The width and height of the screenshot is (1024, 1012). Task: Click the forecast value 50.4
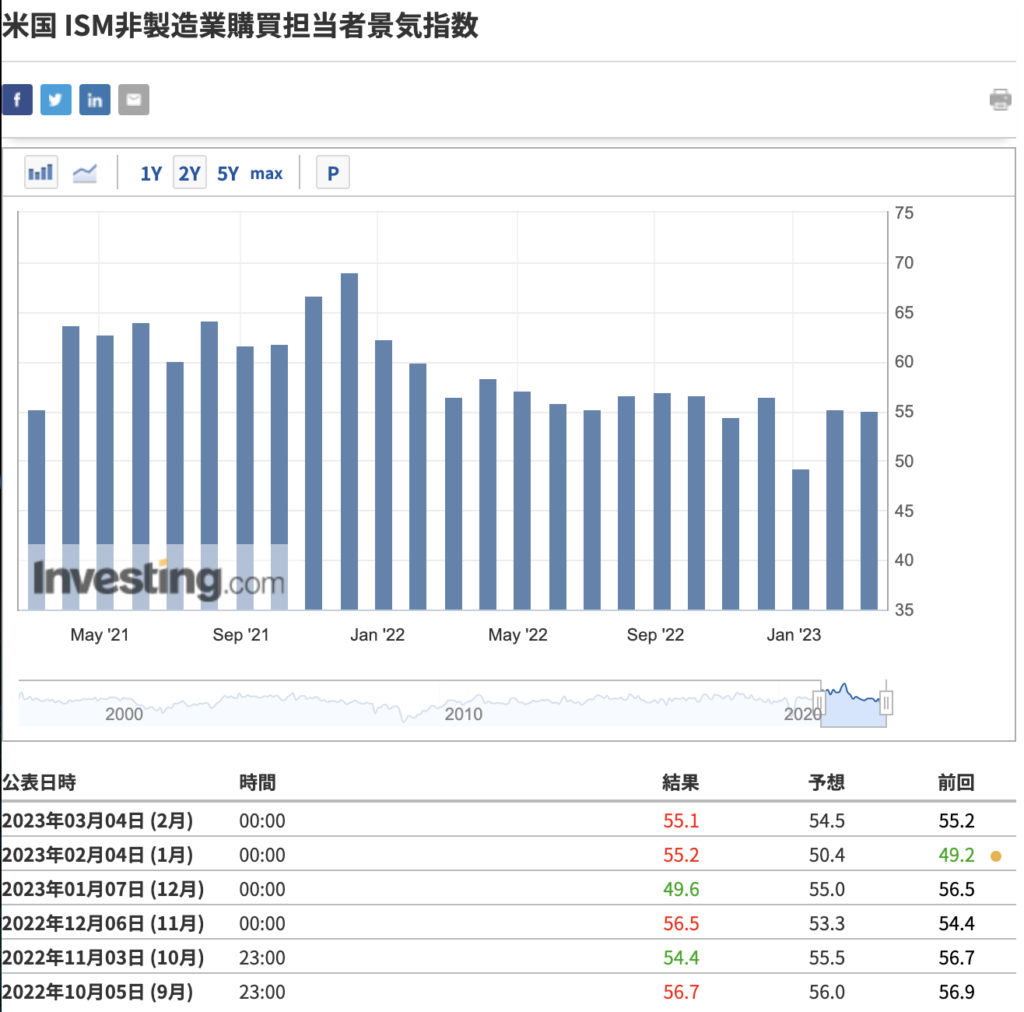[827, 855]
